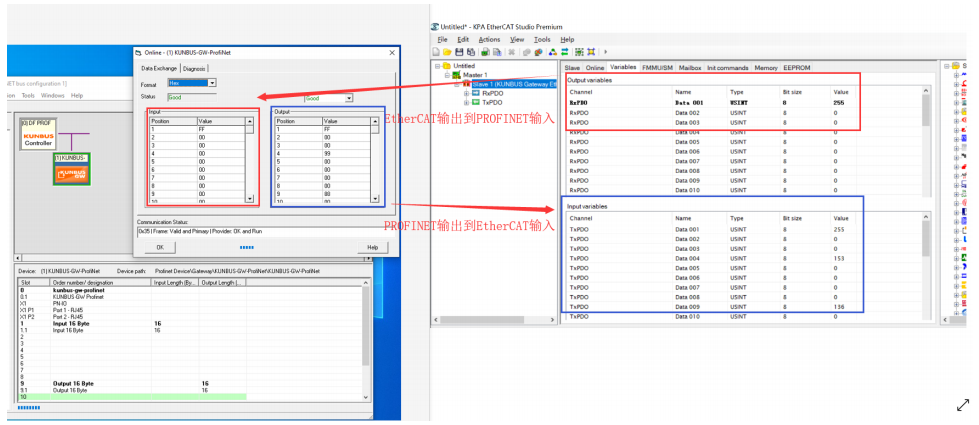This screenshot has width=979, height=425.
Task: Switch to the Memory tab
Action: tap(765, 67)
